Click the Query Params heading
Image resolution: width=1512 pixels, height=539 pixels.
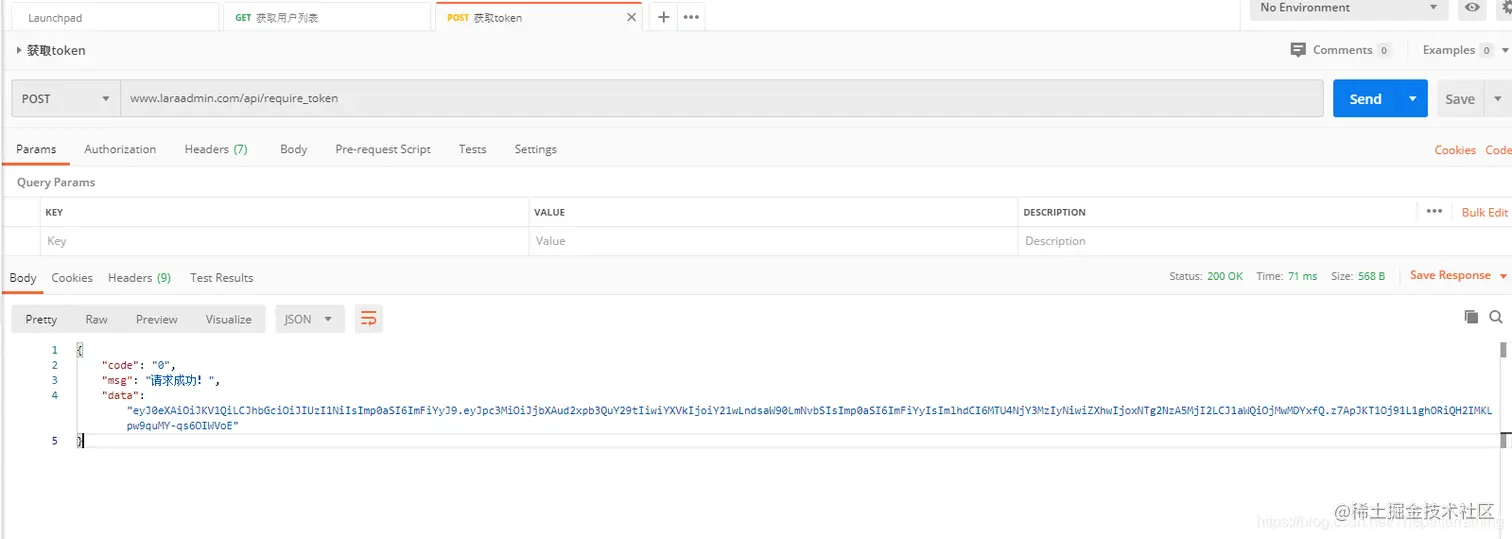click(56, 182)
